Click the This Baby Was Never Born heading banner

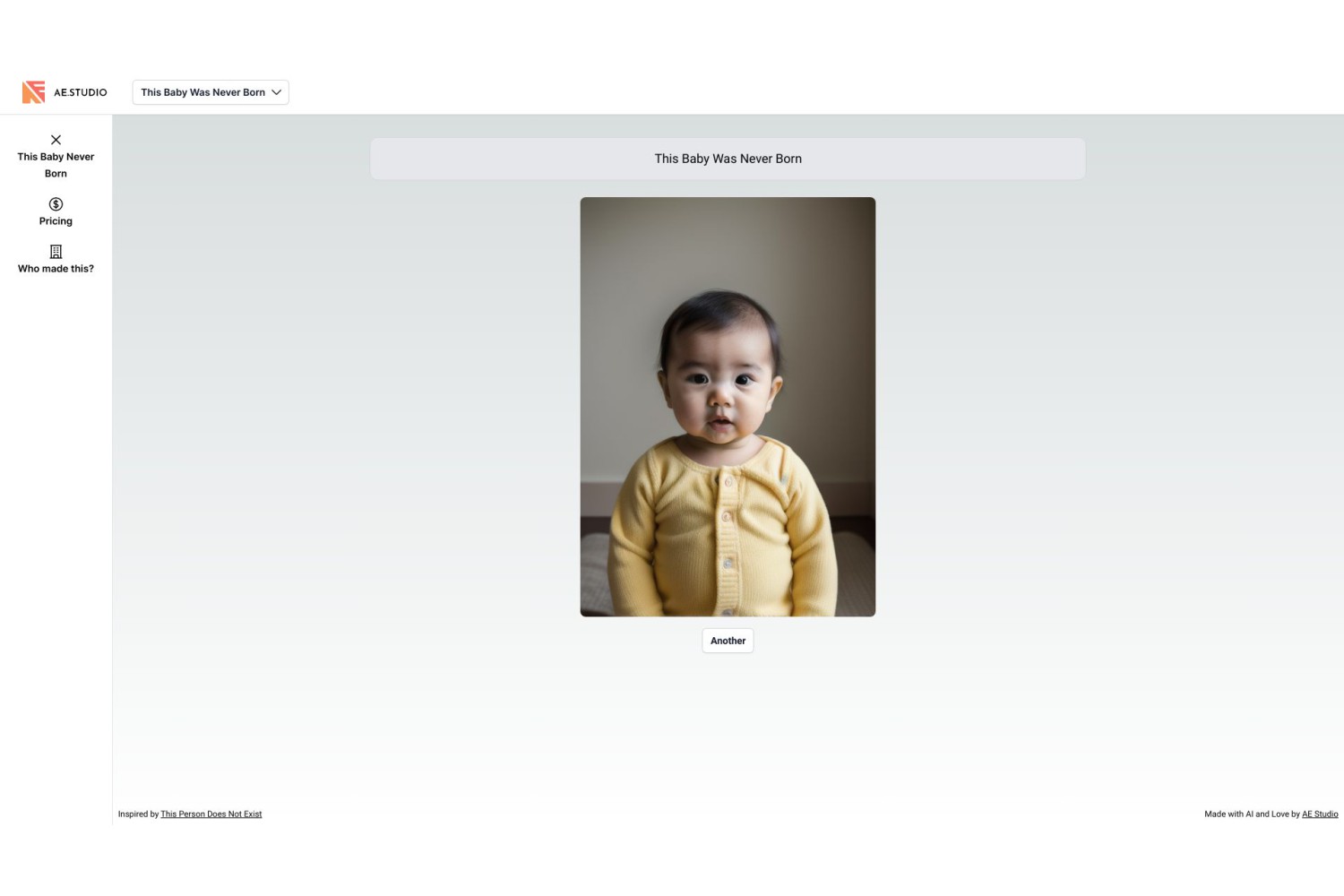tap(728, 159)
